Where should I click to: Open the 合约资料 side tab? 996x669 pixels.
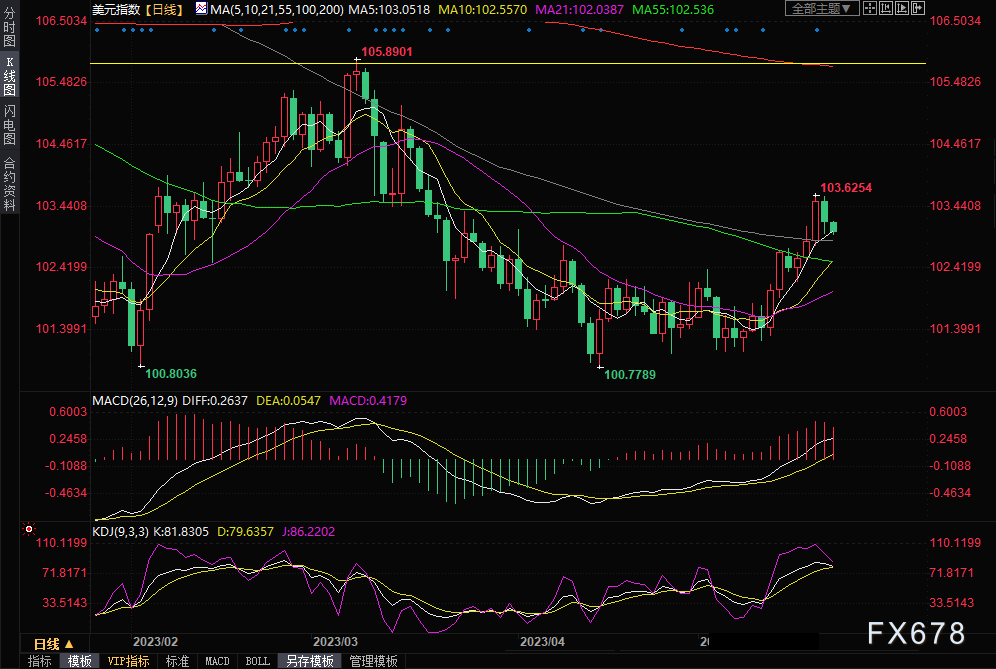click(10, 184)
